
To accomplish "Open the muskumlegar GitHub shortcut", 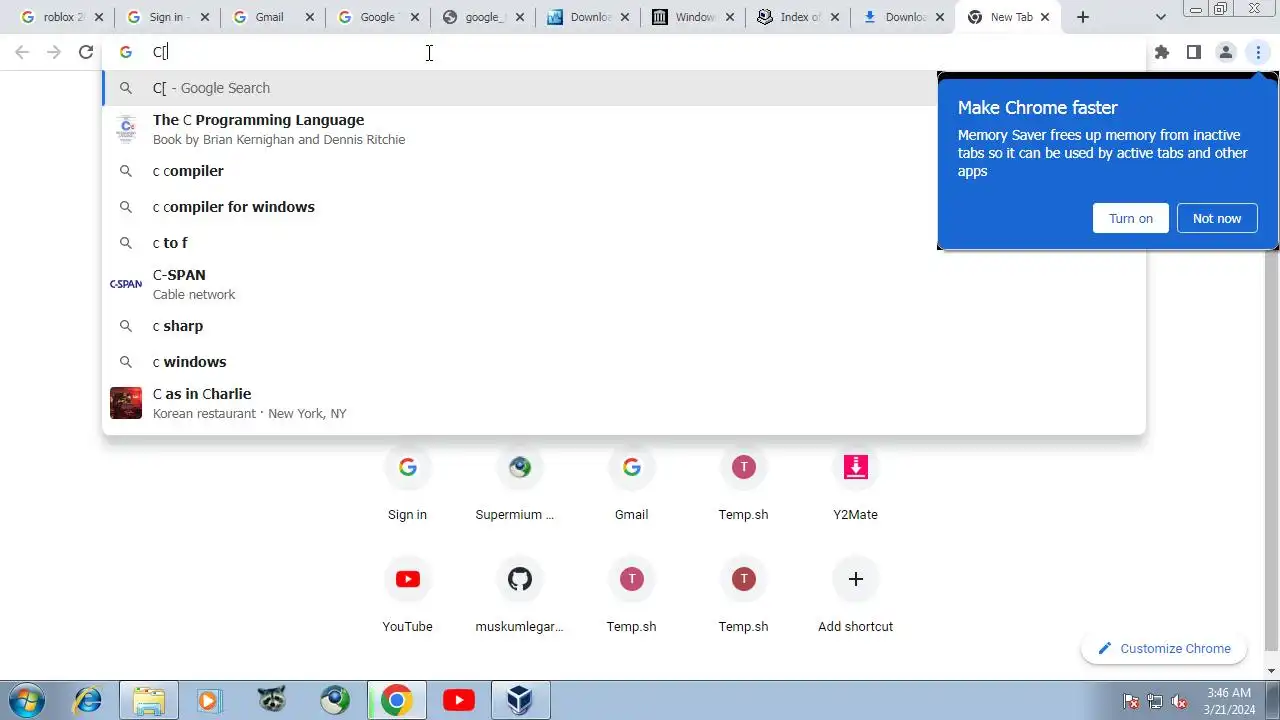I will [x=519, y=597].
